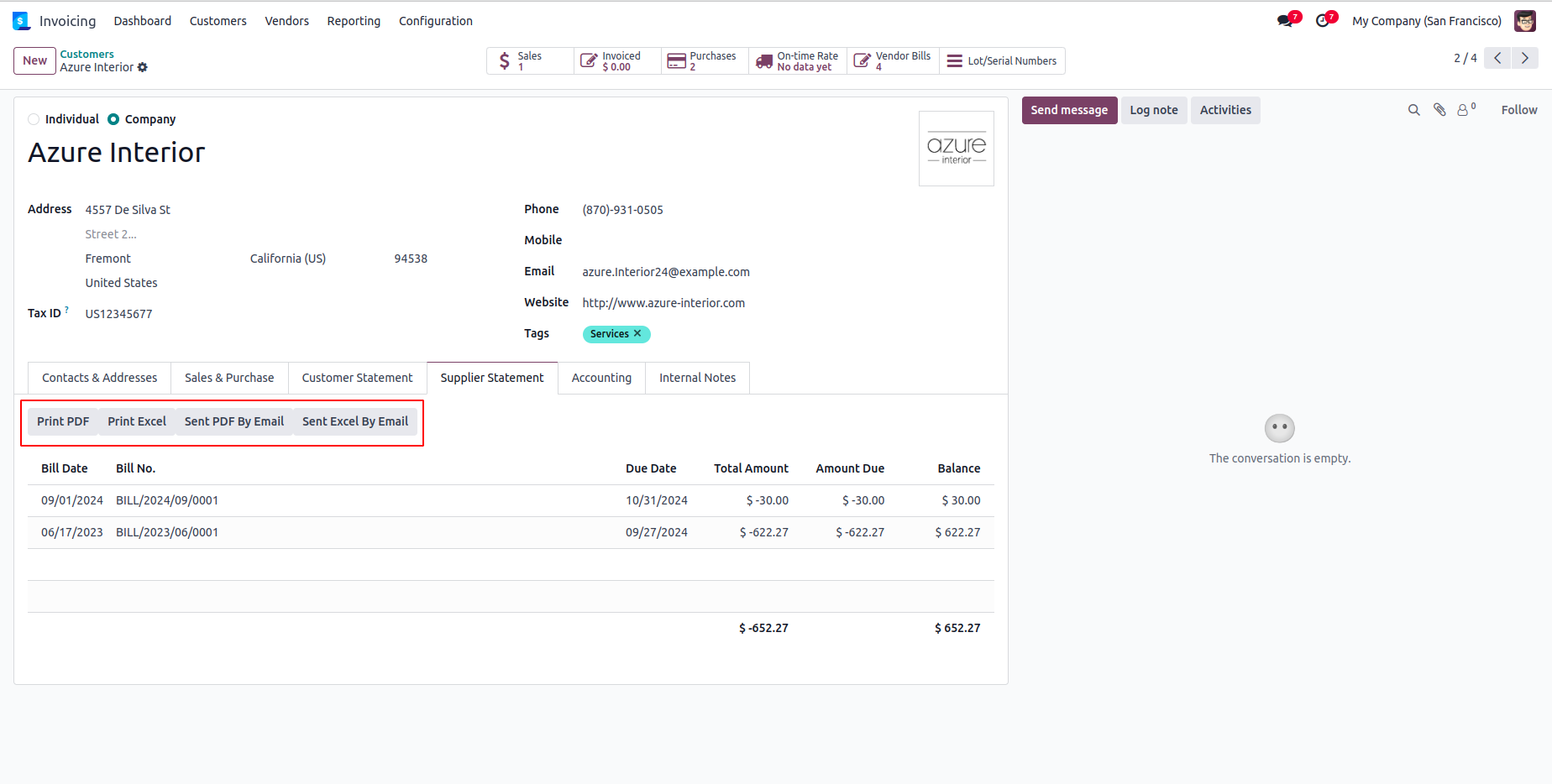Open the Lot/Serial Numbers button

point(1002,61)
